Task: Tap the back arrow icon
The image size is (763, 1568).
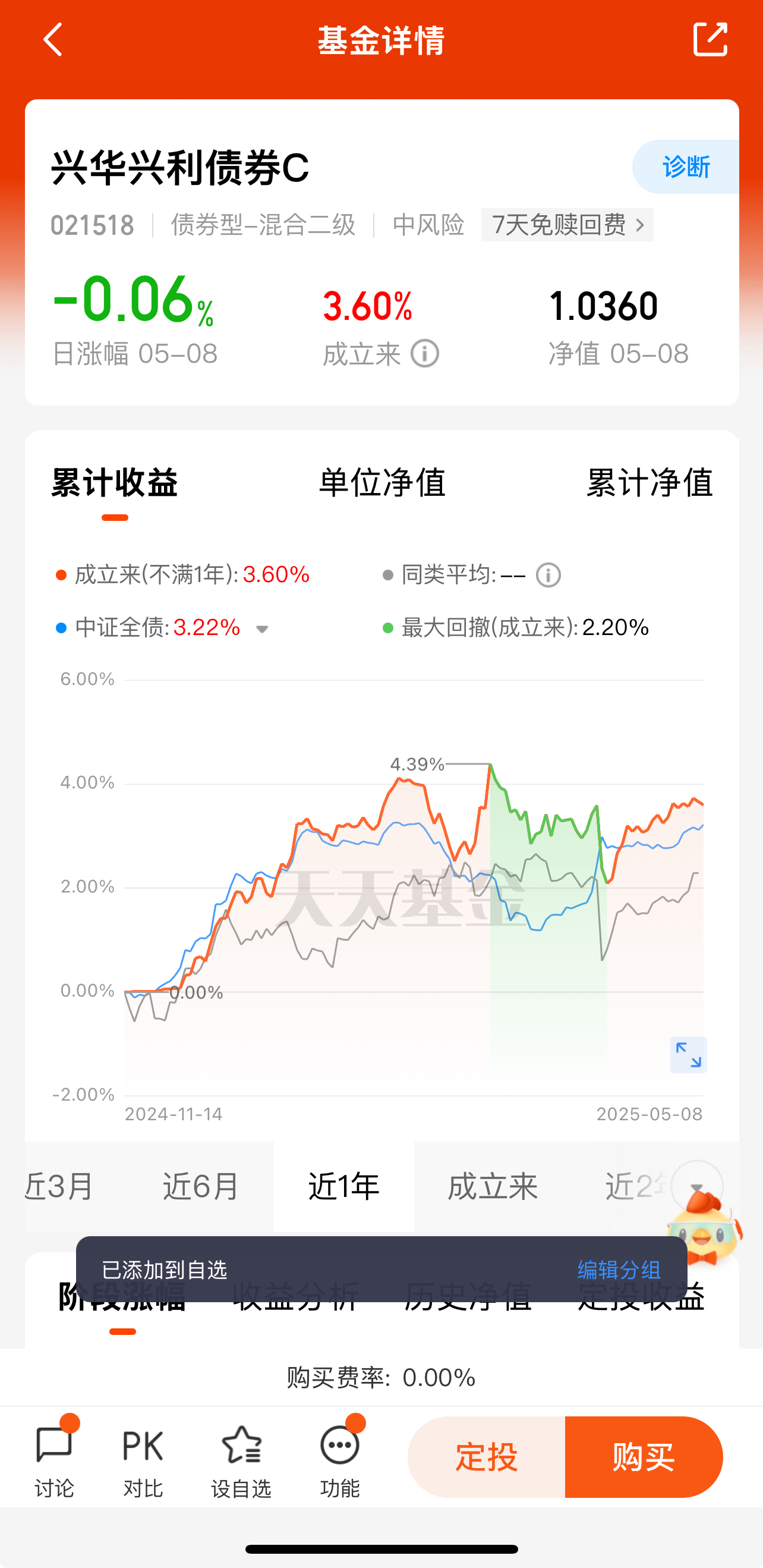Action: tap(53, 40)
